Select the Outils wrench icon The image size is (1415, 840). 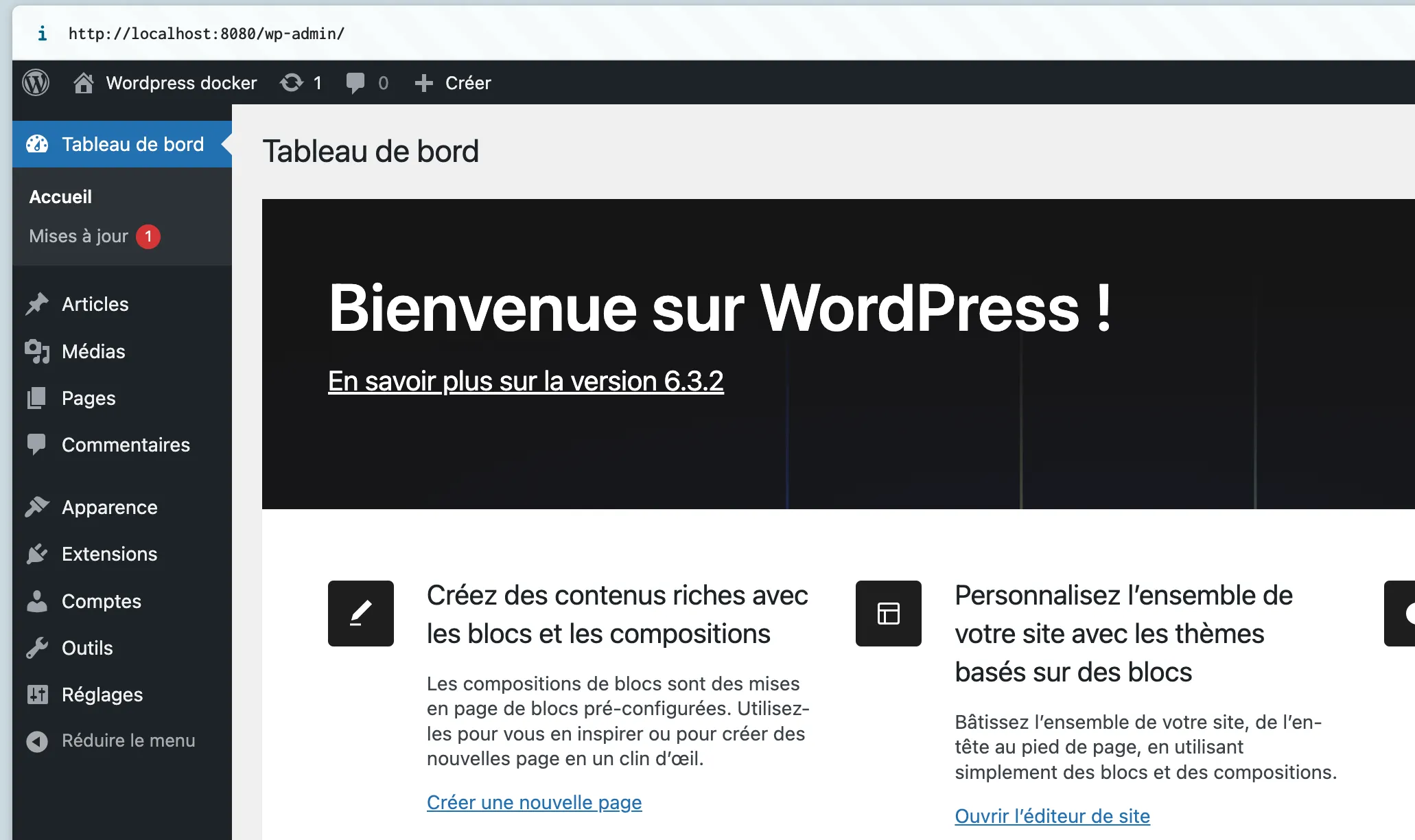(36, 648)
